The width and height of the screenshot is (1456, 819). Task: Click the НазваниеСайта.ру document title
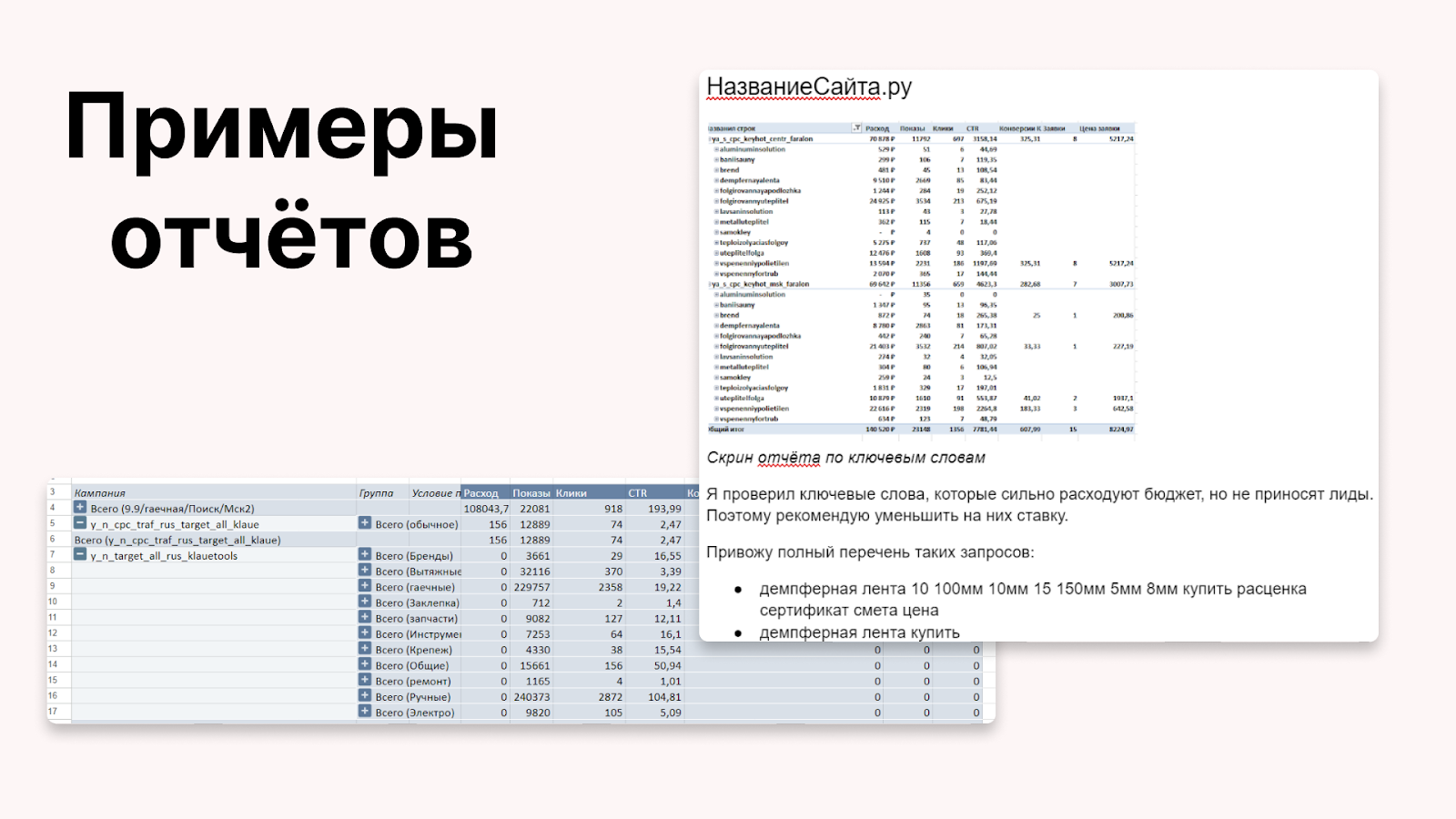(809, 87)
